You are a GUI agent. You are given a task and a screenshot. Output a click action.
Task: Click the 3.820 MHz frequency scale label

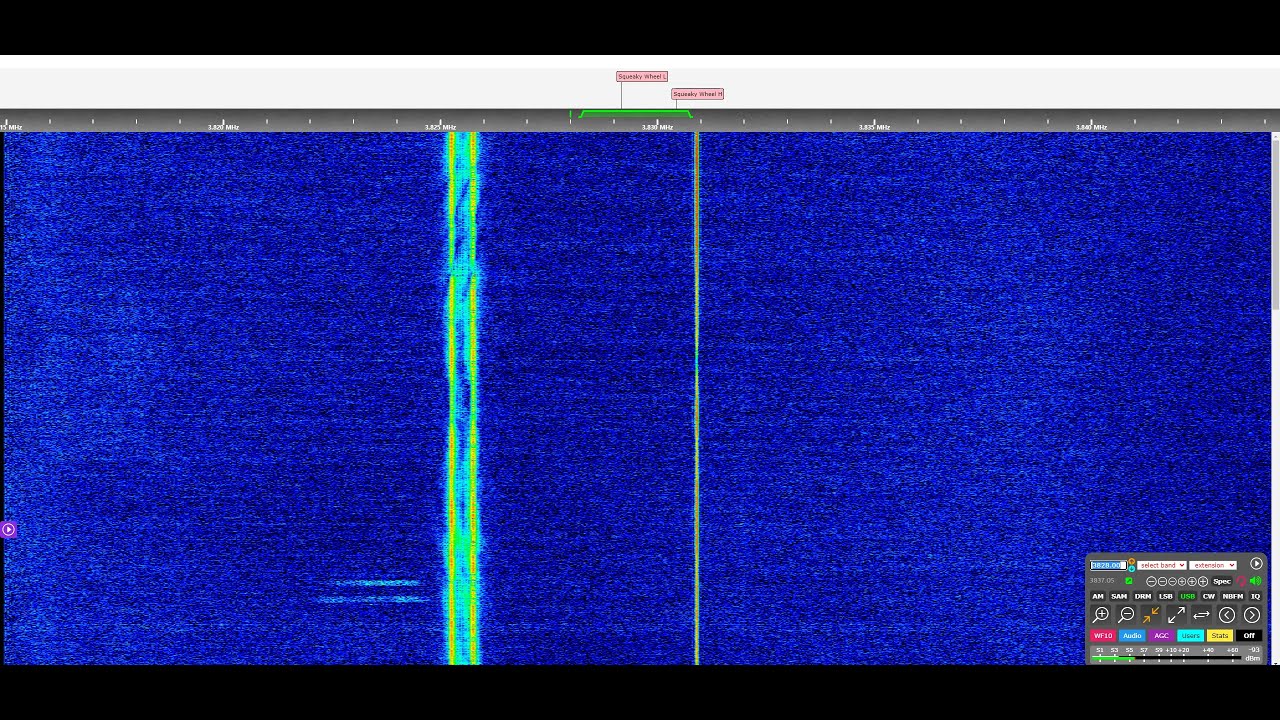223,127
